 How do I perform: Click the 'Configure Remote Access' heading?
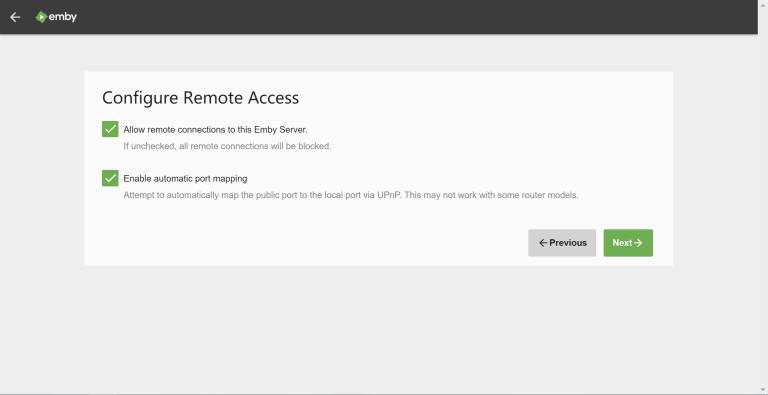point(200,98)
